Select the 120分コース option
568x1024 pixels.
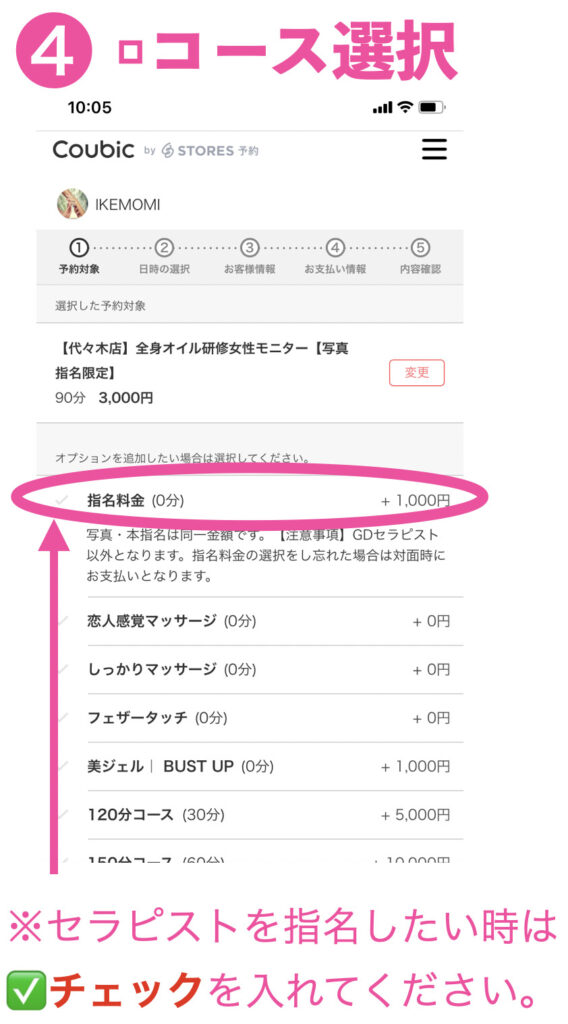point(250,815)
